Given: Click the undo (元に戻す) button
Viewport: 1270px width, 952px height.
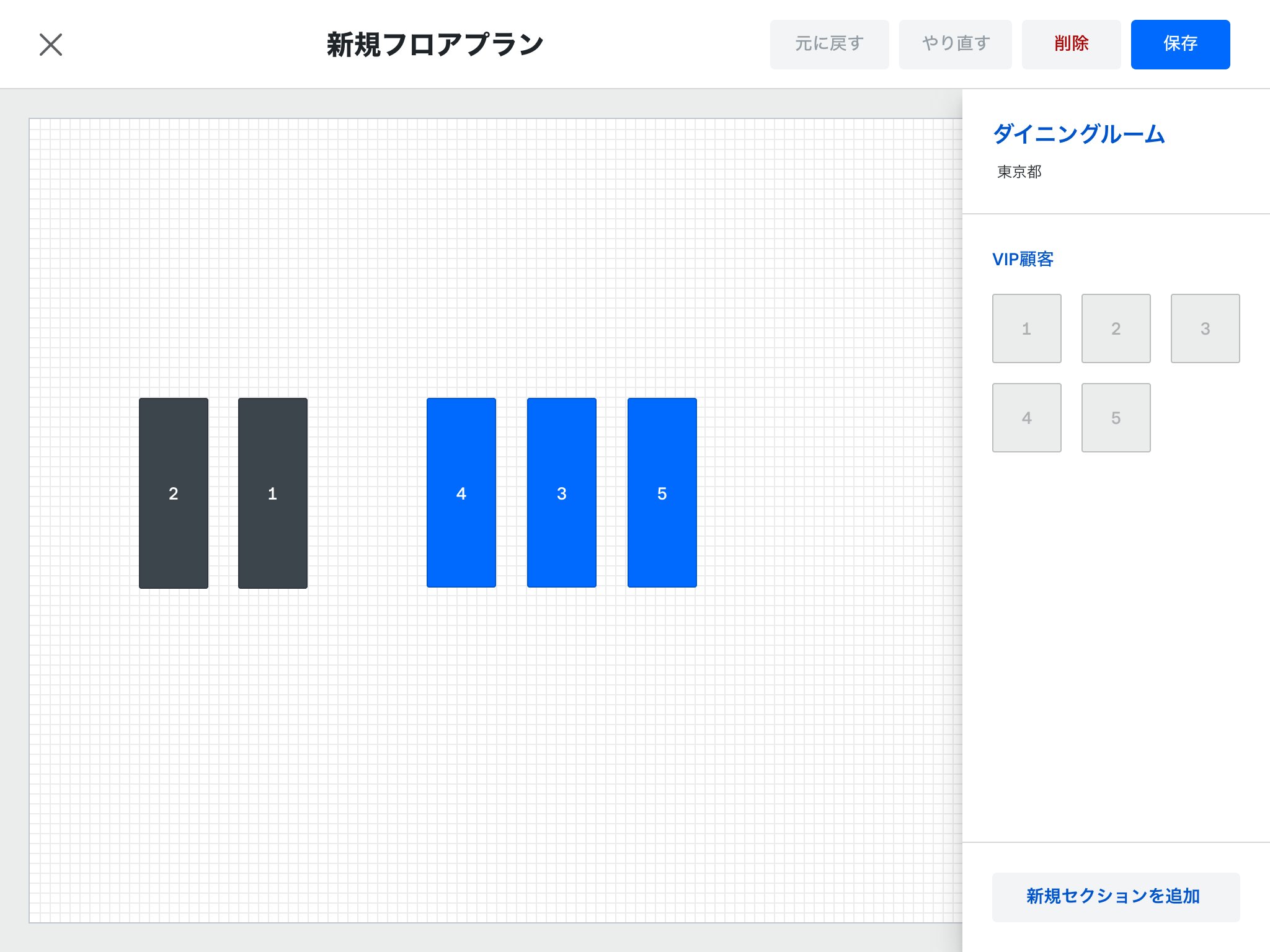Looking at the screenshot, I should click(829, 43).
